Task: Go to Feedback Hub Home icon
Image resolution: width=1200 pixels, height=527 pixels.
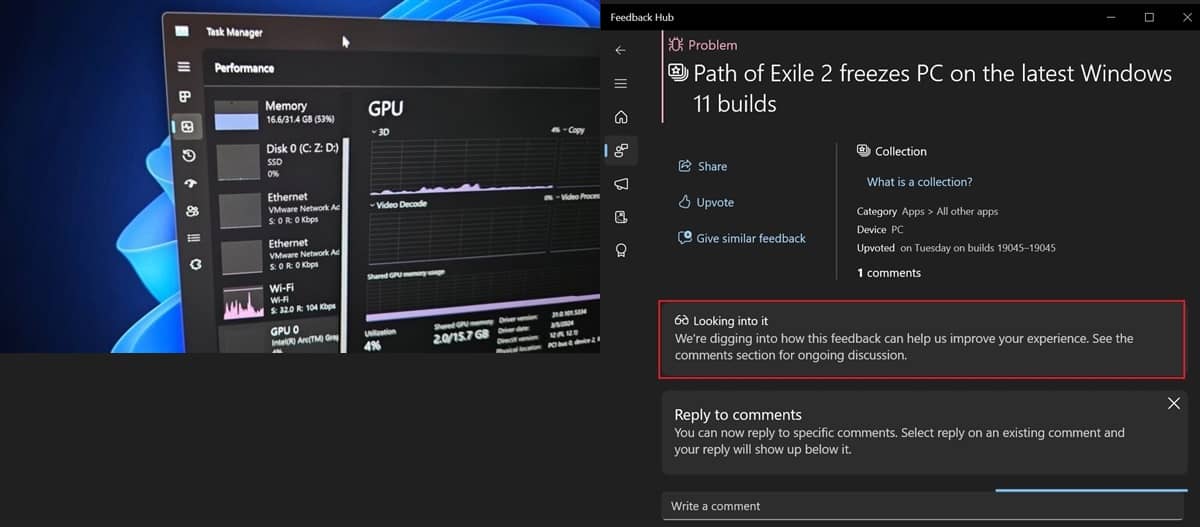Action: [x=620, y=117]
